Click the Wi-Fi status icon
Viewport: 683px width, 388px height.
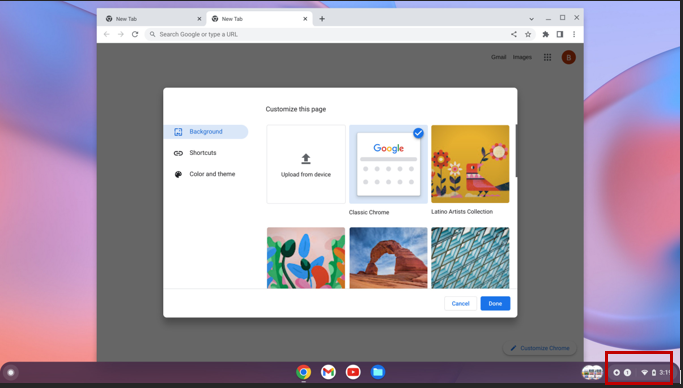[645, 372]
